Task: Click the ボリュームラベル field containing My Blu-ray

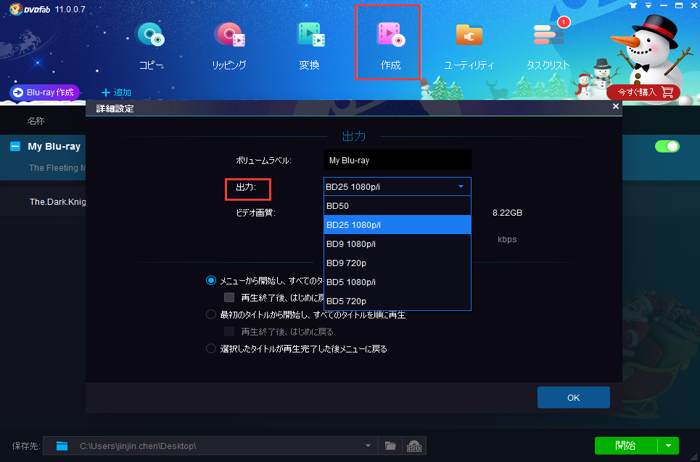Action: (x=397, y=160)
